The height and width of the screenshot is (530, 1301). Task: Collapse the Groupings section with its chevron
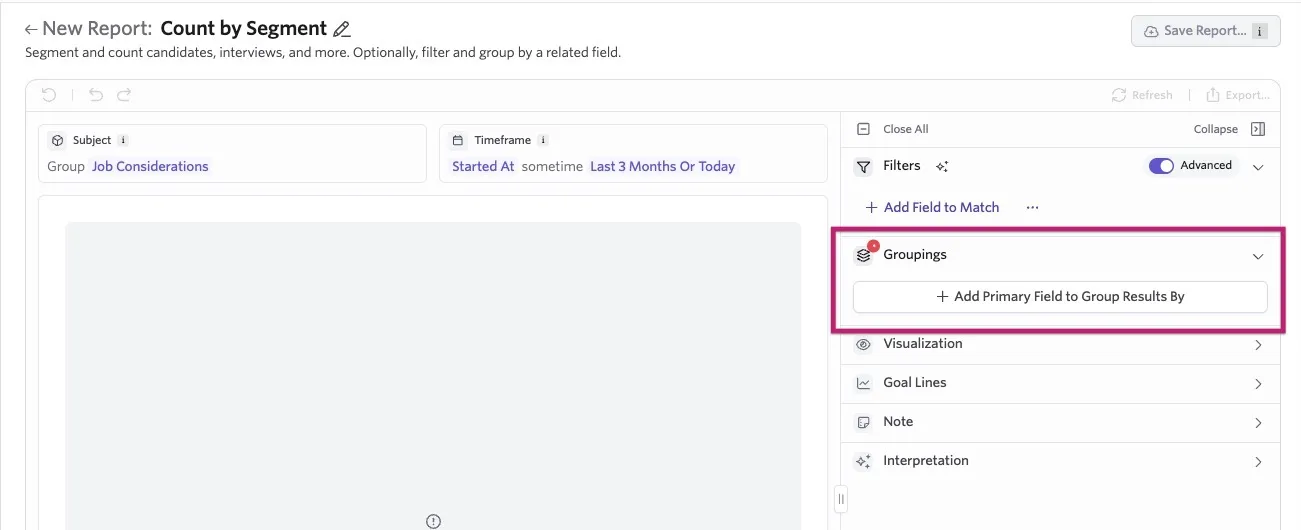1258,256
